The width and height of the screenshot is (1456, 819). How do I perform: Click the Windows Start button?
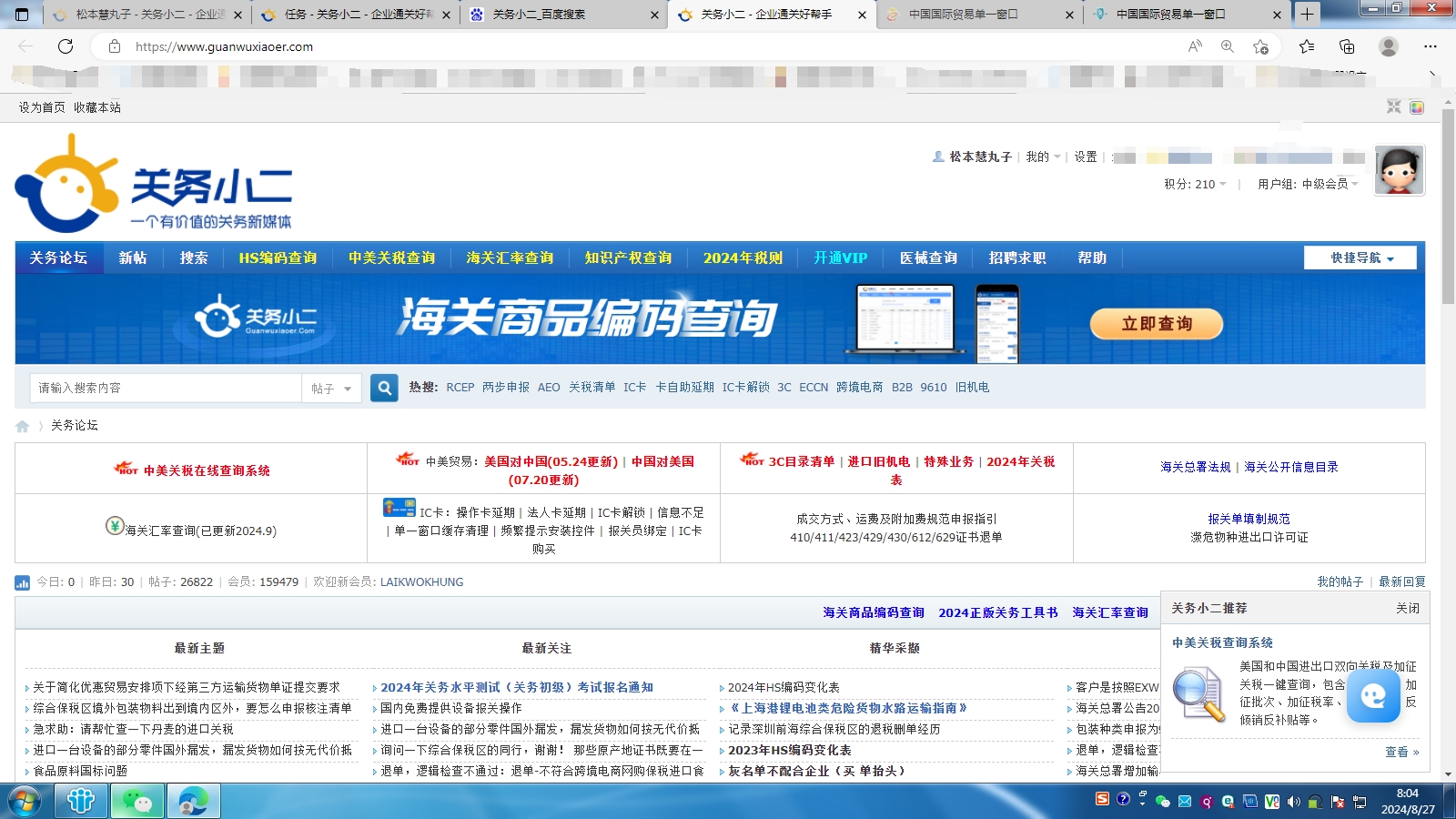pyautogui.click(x=24, y=802)
